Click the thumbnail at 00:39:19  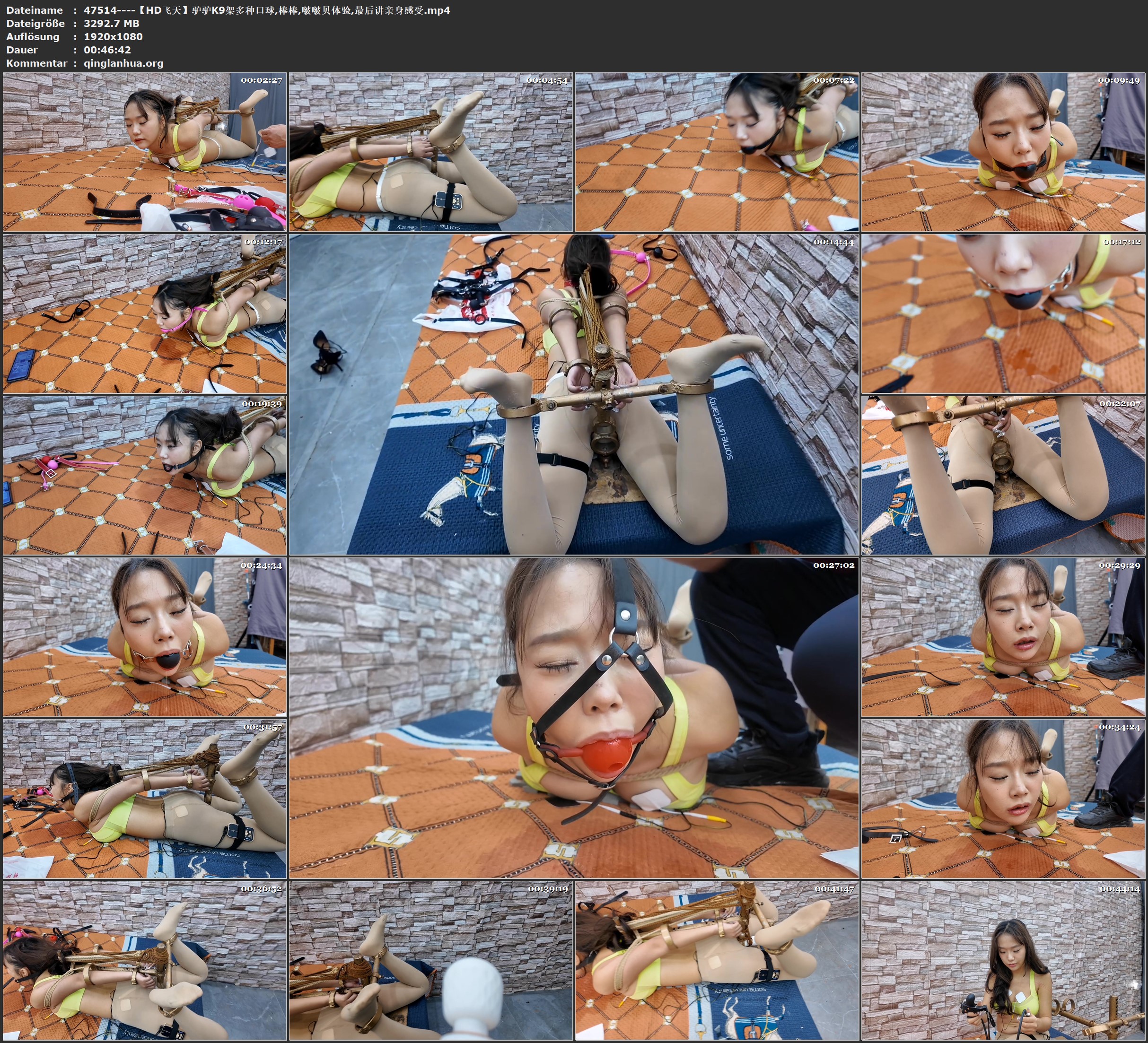click(430, 960)
